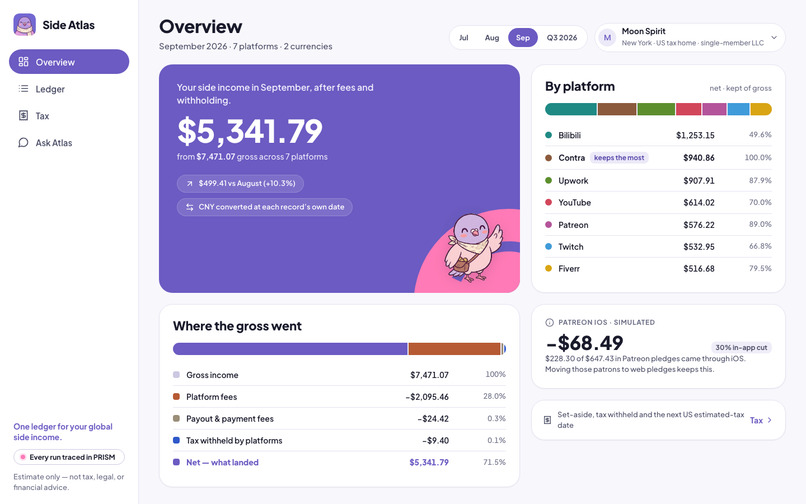The height and width of the screenshot is (504, 806).
Task: Click the Moon Spirit avatar circle
Action: tap(607, 38)
